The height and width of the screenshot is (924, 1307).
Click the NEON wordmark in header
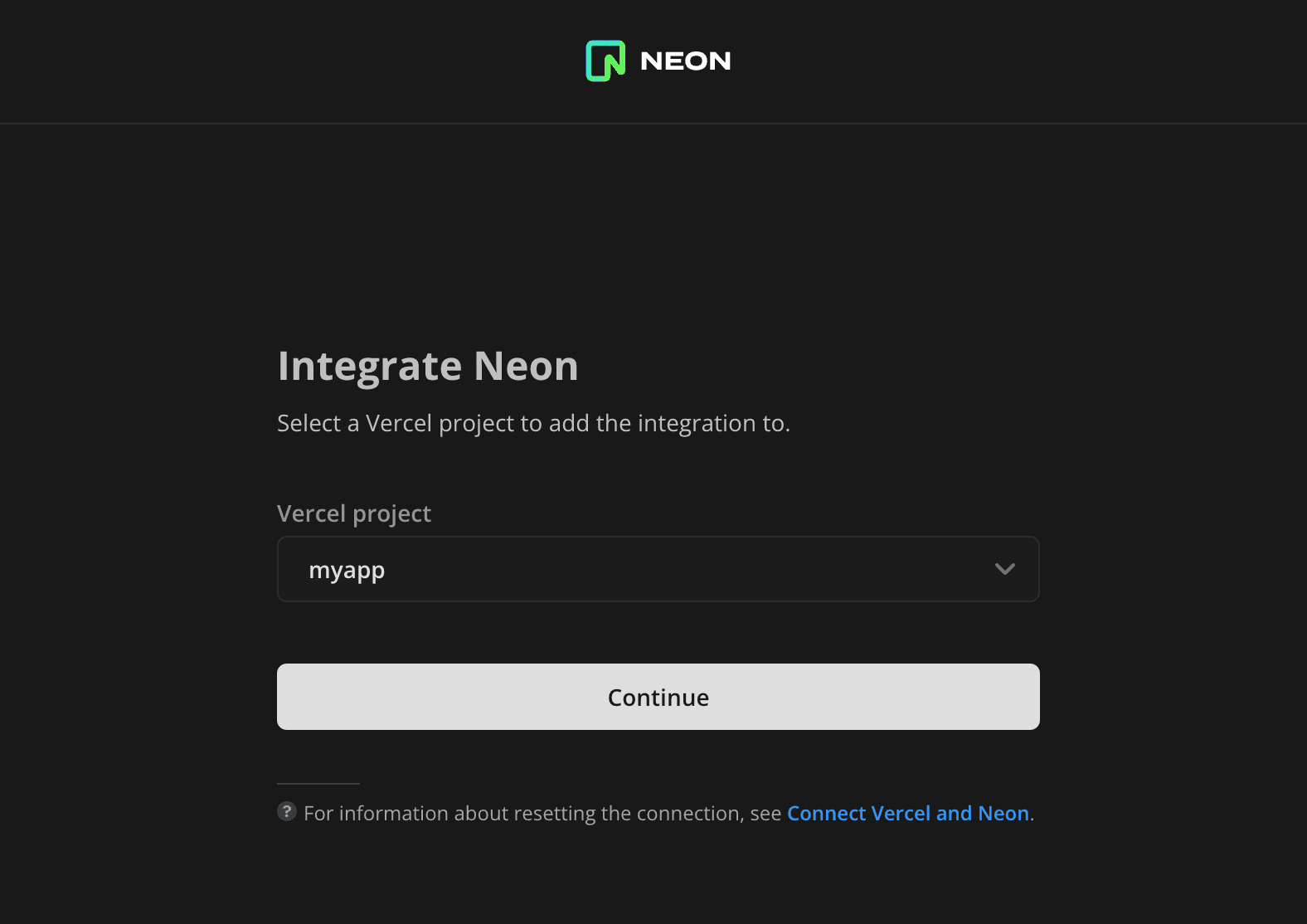(685, 61)
